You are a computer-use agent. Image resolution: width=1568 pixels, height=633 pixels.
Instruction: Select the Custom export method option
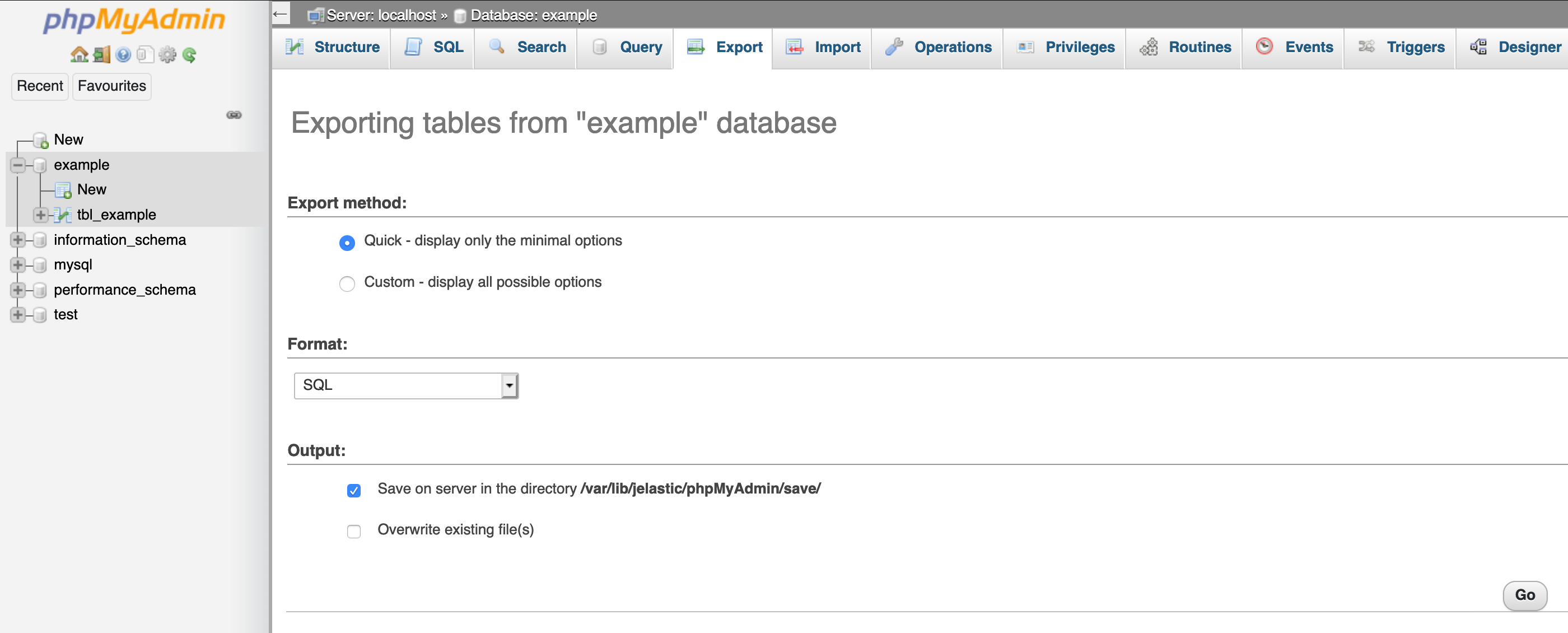tap(346, 283)
